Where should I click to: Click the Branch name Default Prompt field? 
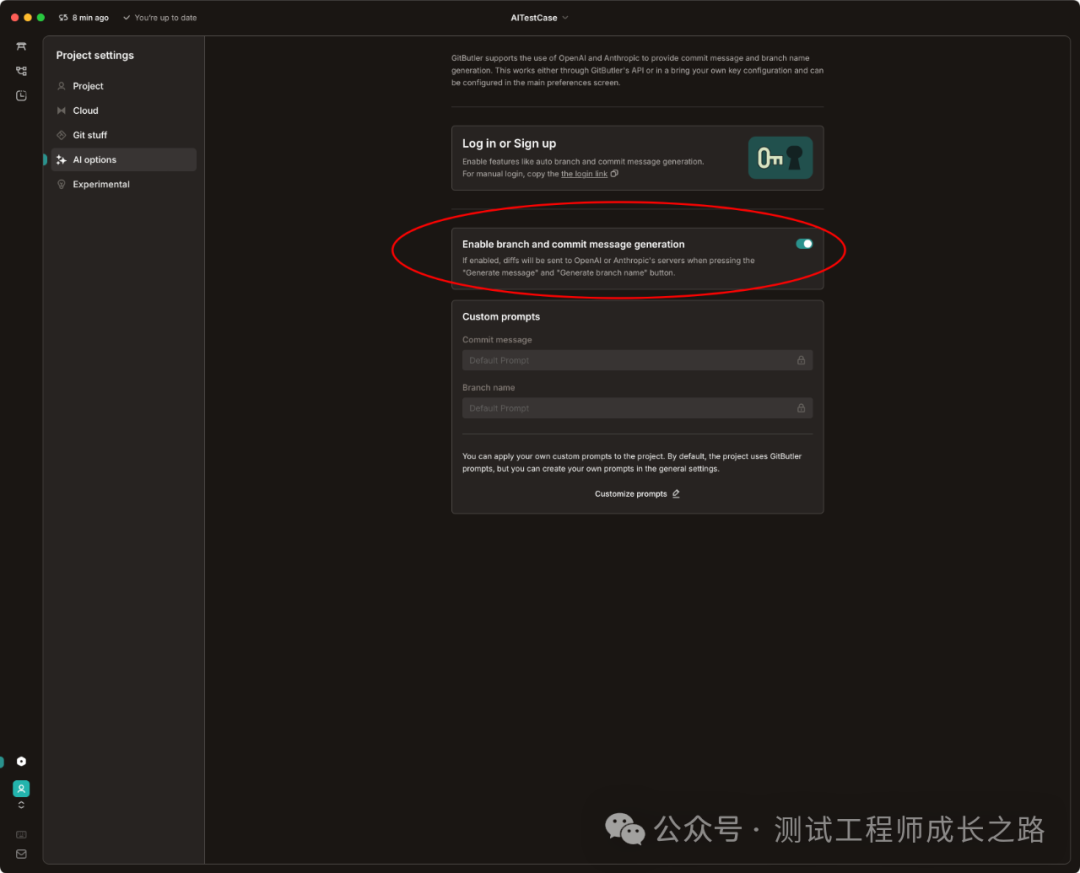click(x=637, y=409)
